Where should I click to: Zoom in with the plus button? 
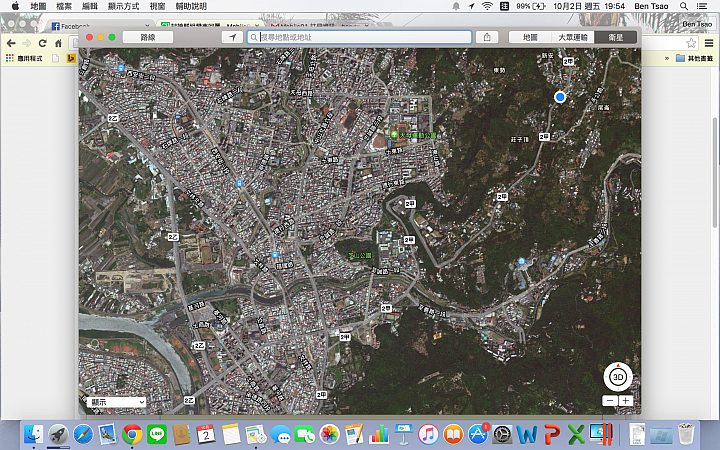[625, 401]
